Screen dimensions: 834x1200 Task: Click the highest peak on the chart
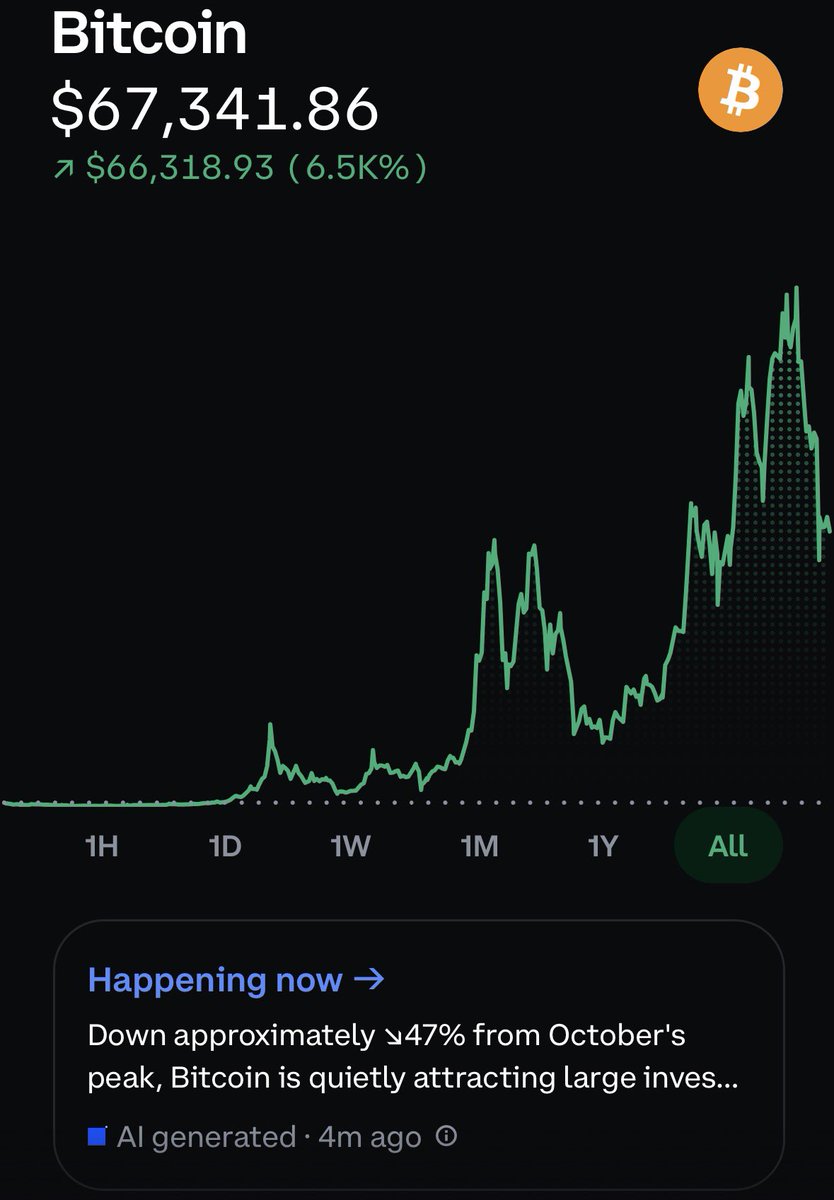797,289
